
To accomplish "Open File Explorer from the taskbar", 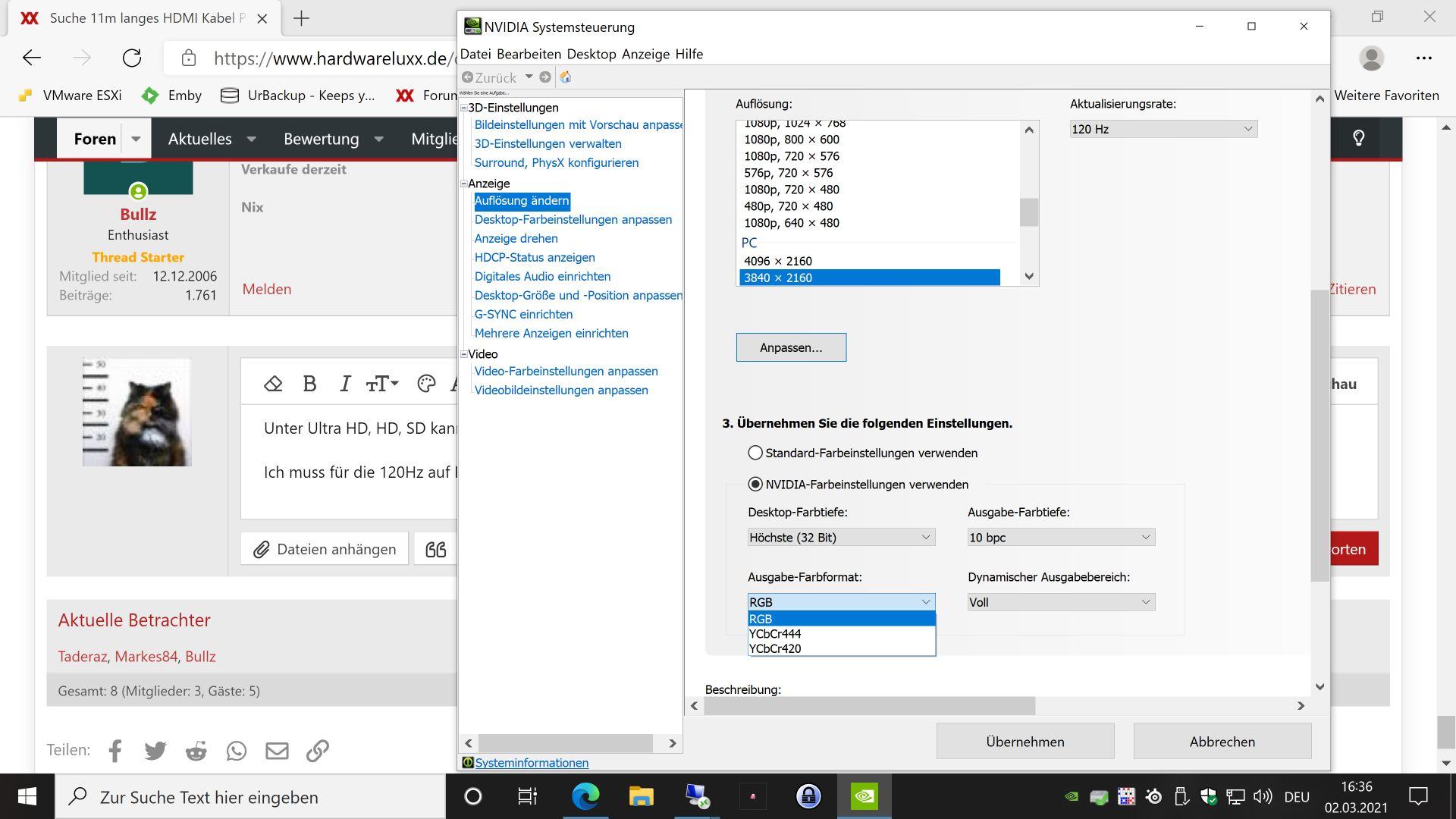I will [641, 796].
